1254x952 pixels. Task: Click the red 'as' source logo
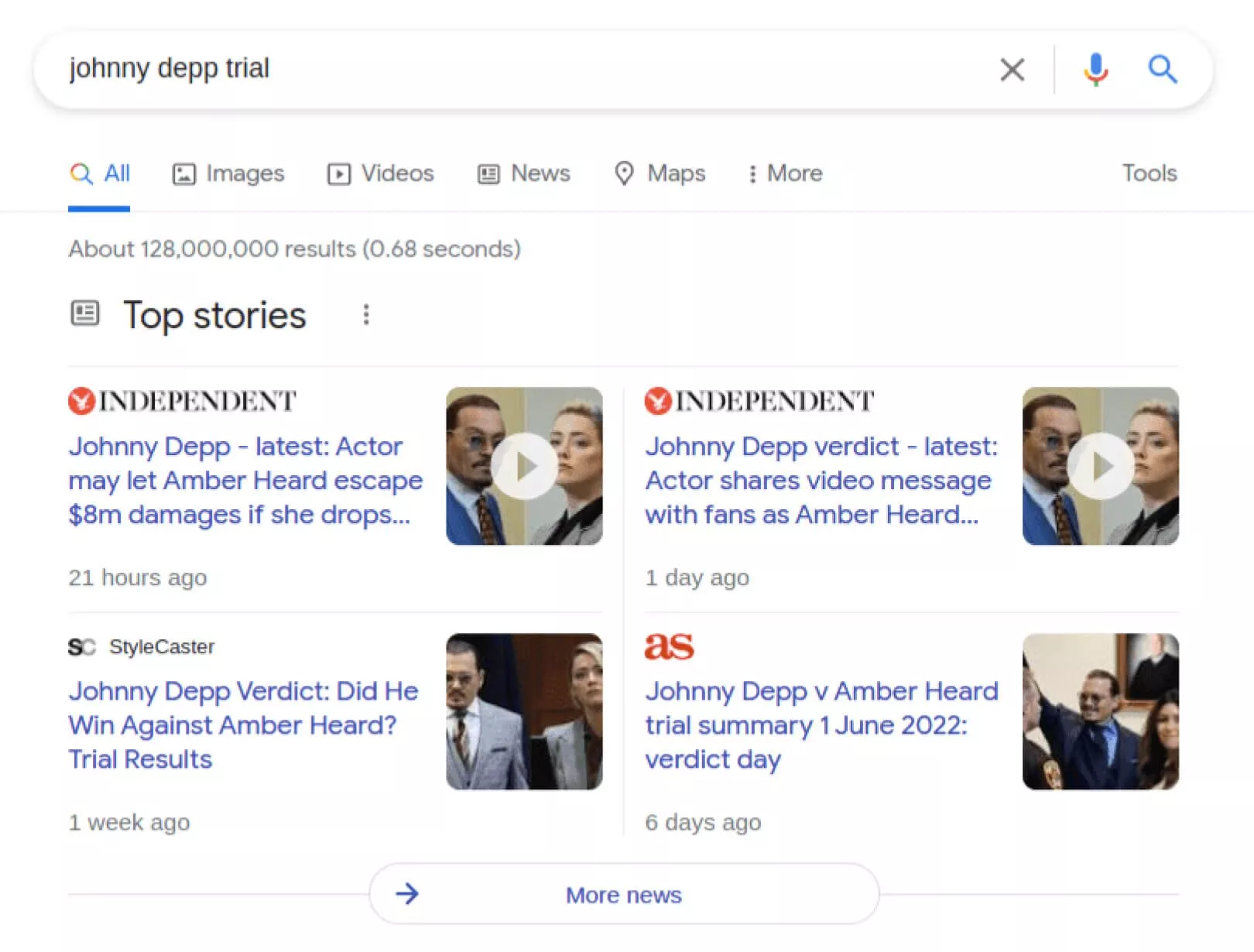[x=669, y=646]
